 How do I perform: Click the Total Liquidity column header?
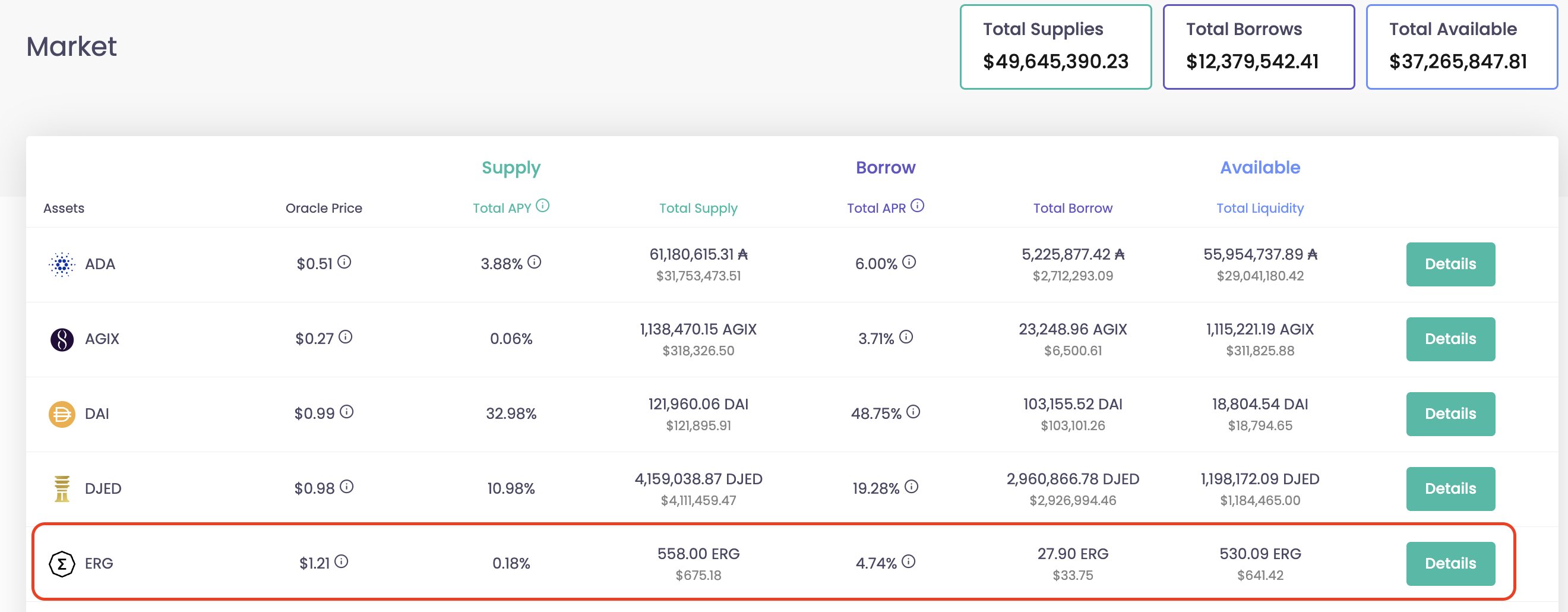tap(1260, 209)
